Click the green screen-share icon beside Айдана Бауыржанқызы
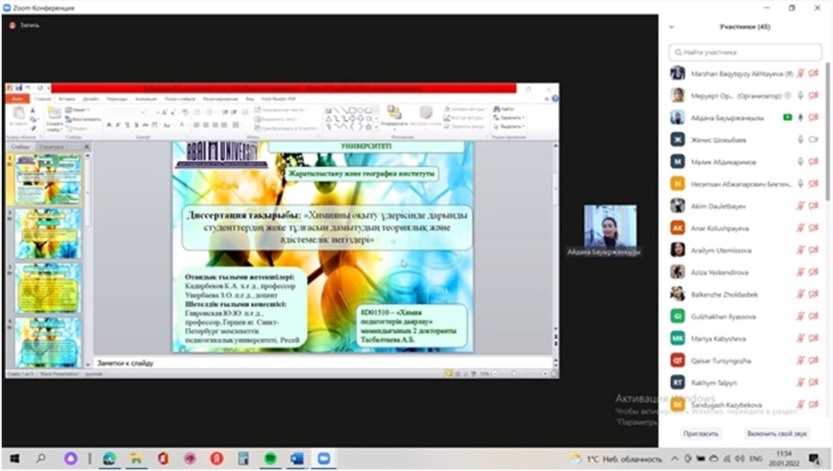The width and height of the screenshot is (833, 471). pyautogui.click(x=787, y=117)
